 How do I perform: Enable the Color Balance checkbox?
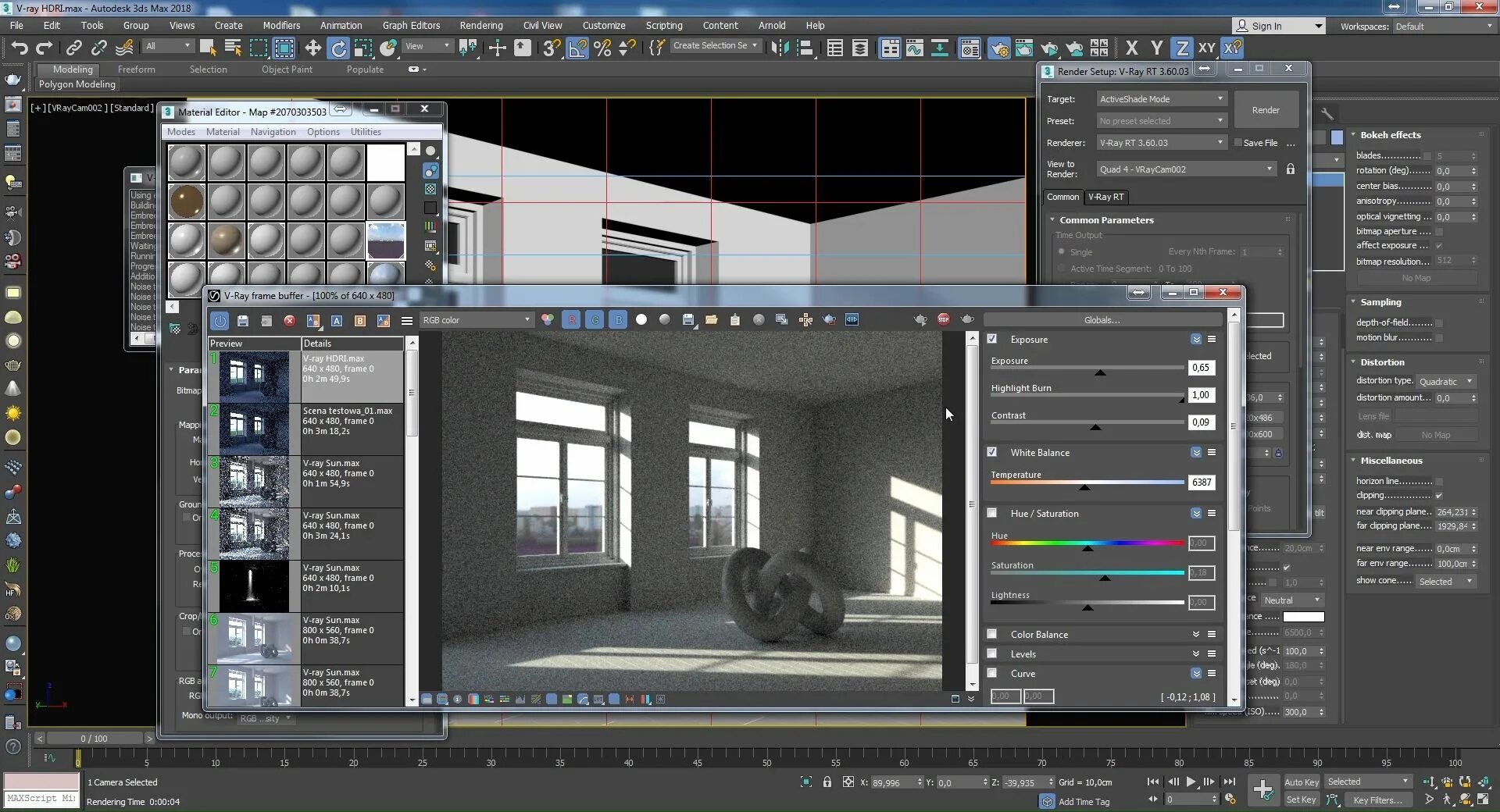(x=992, y=634)
